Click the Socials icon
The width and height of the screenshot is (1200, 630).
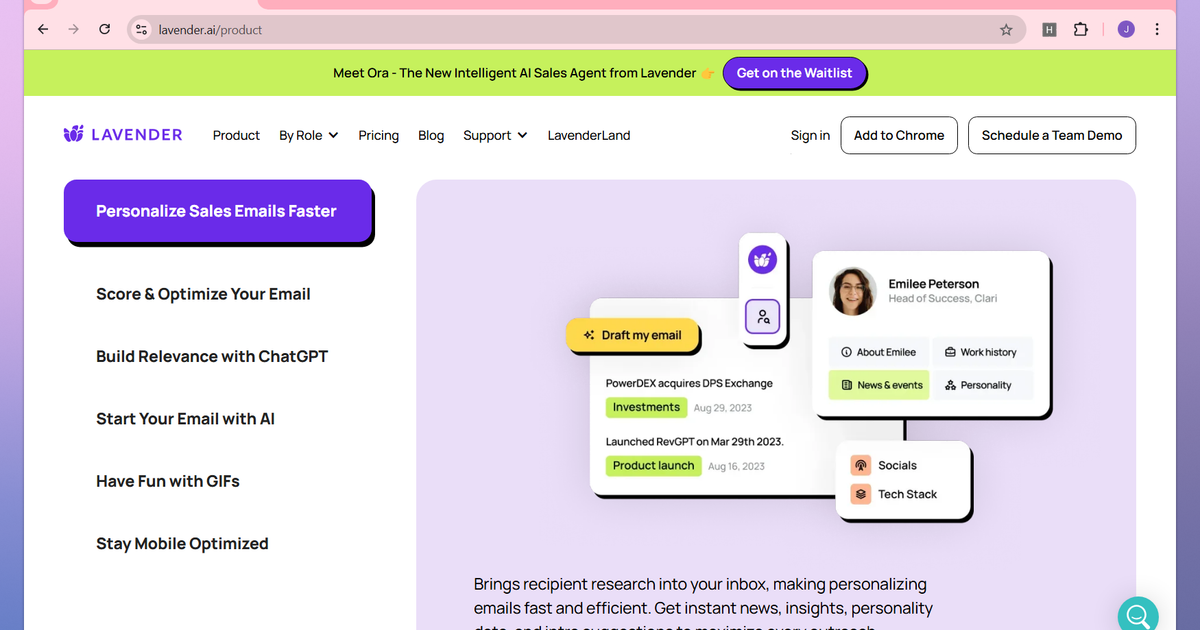(861, 466)
